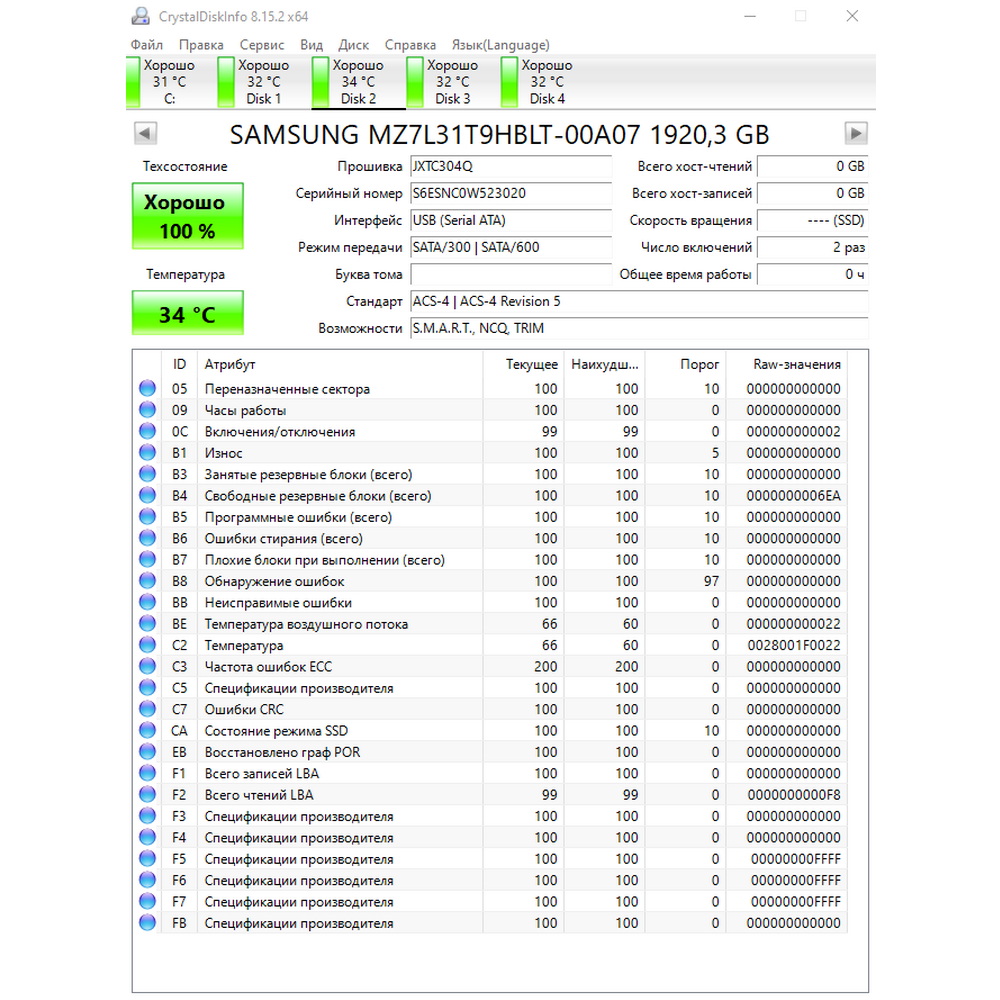Open the Файл menu
The height and width of the screenshot is (1000, 1000).
click(x=147, y=45)
